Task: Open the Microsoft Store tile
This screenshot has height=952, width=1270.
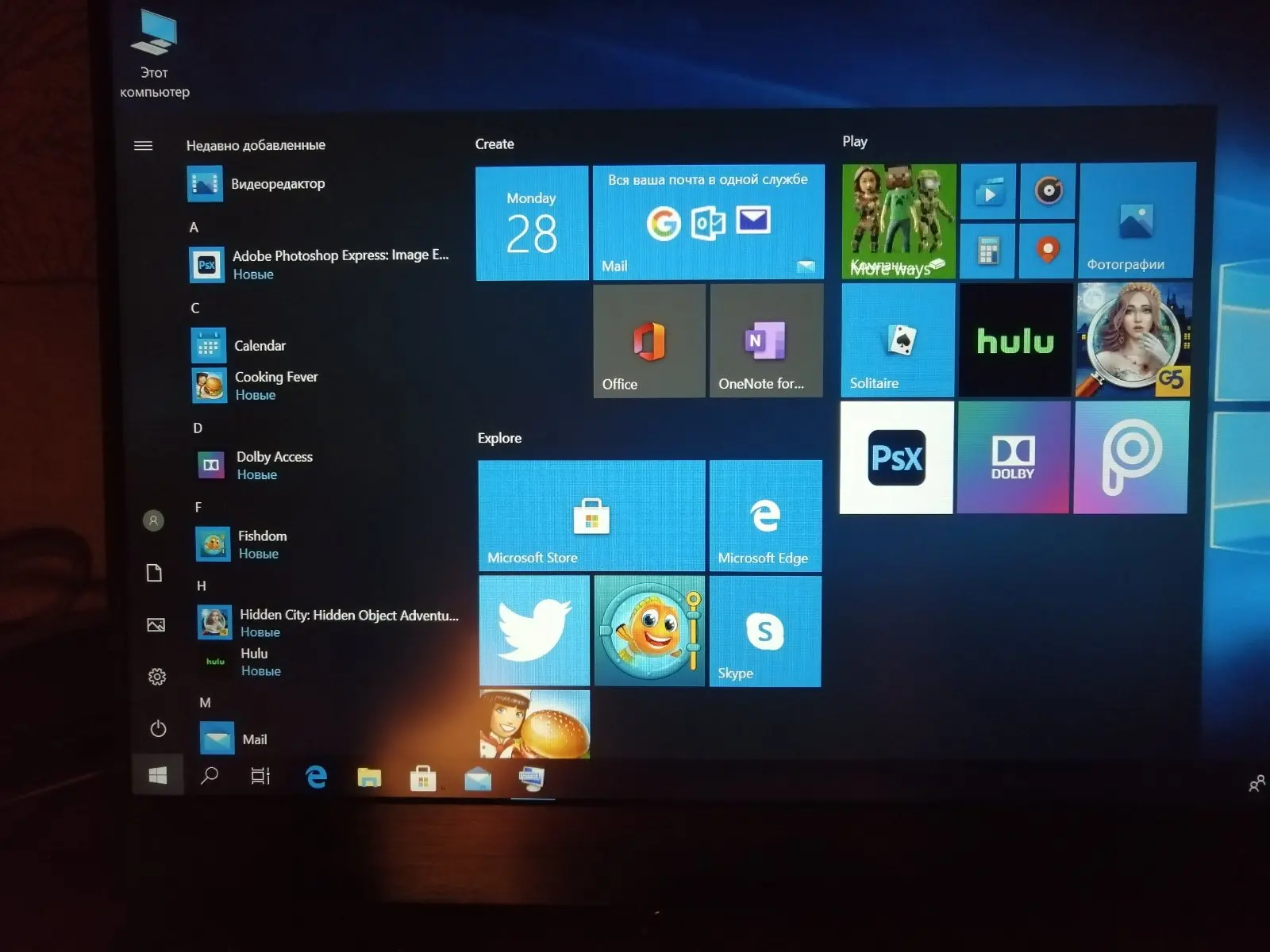Action: tap(591, 516)
